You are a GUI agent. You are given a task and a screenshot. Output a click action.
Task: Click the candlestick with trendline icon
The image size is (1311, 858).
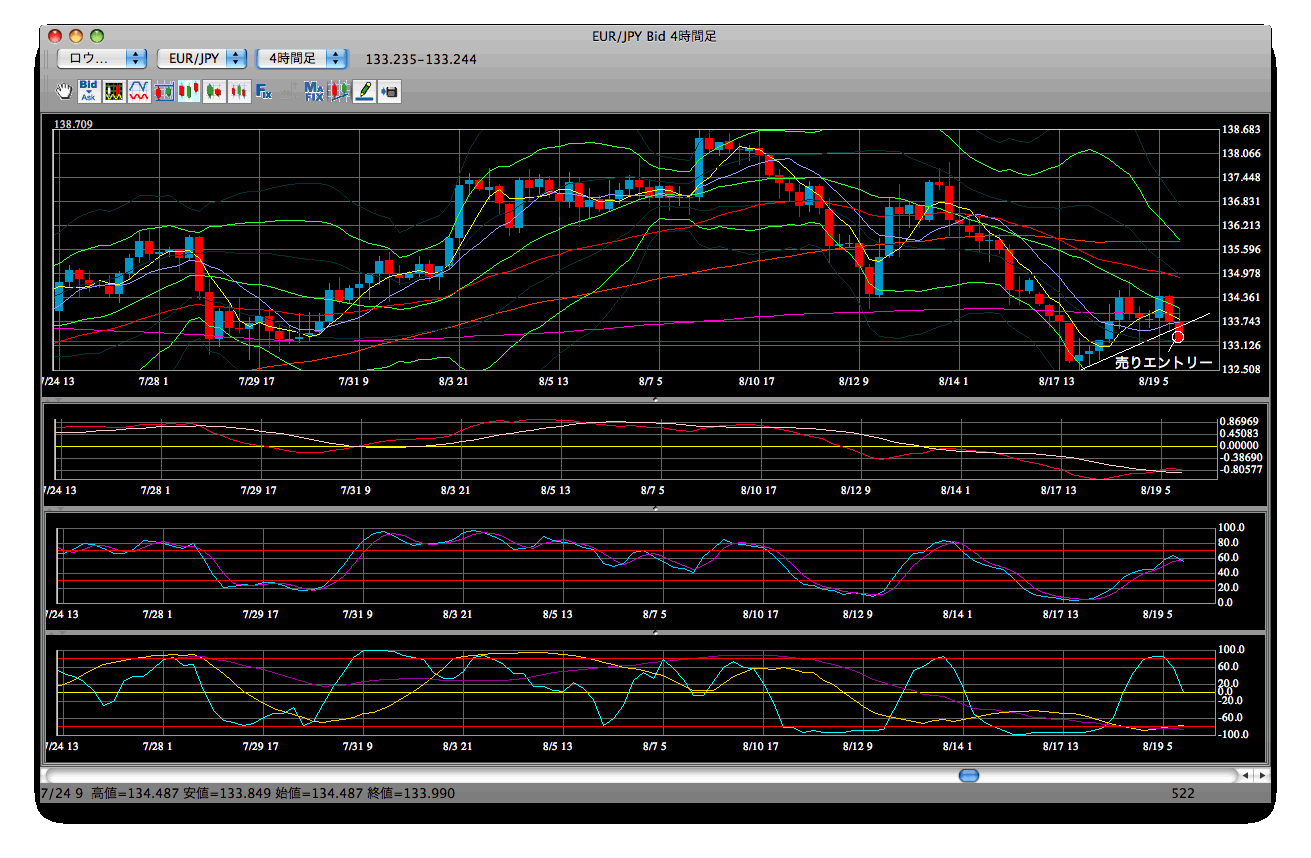click(339, 91)
